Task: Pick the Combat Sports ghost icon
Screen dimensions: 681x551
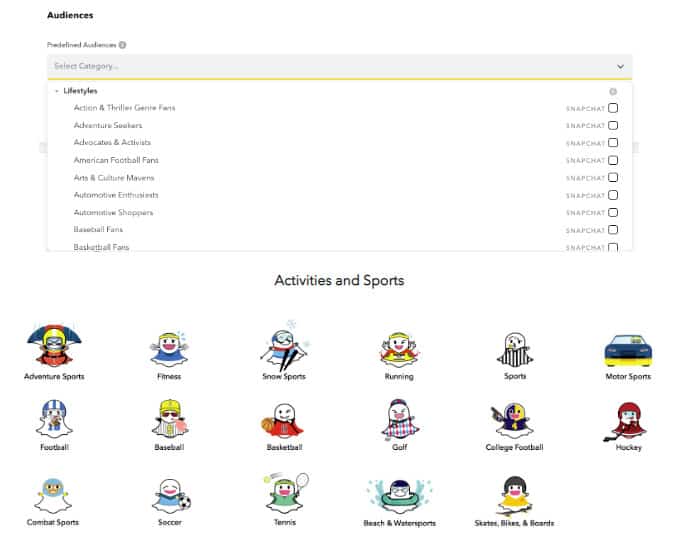Action: click(x=53, y=496)
